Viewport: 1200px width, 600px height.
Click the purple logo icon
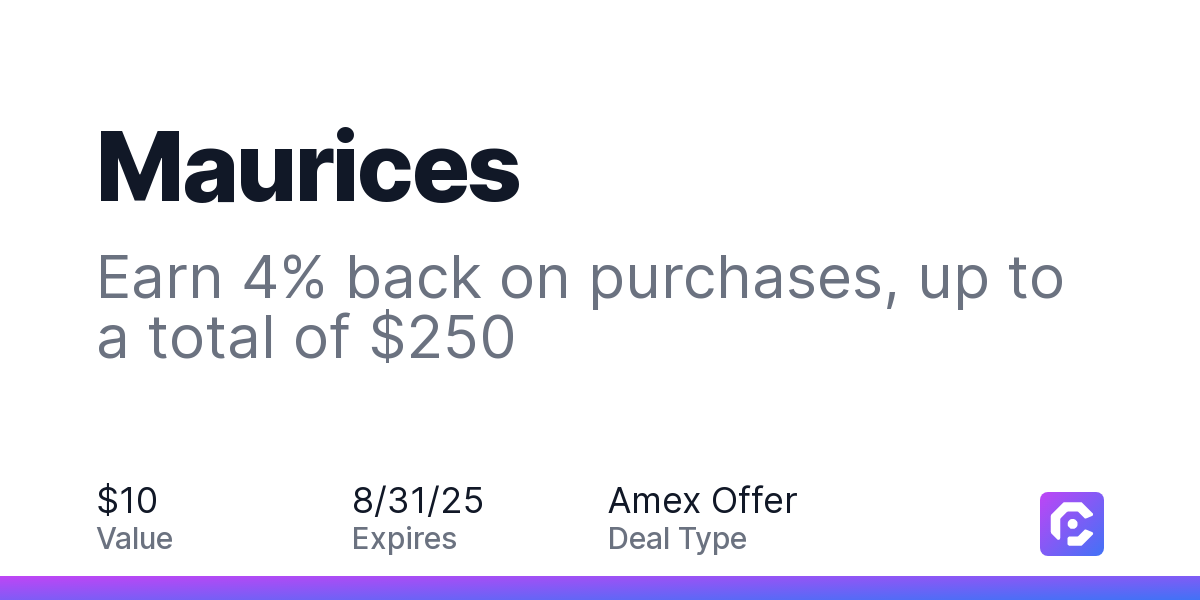1072,523
